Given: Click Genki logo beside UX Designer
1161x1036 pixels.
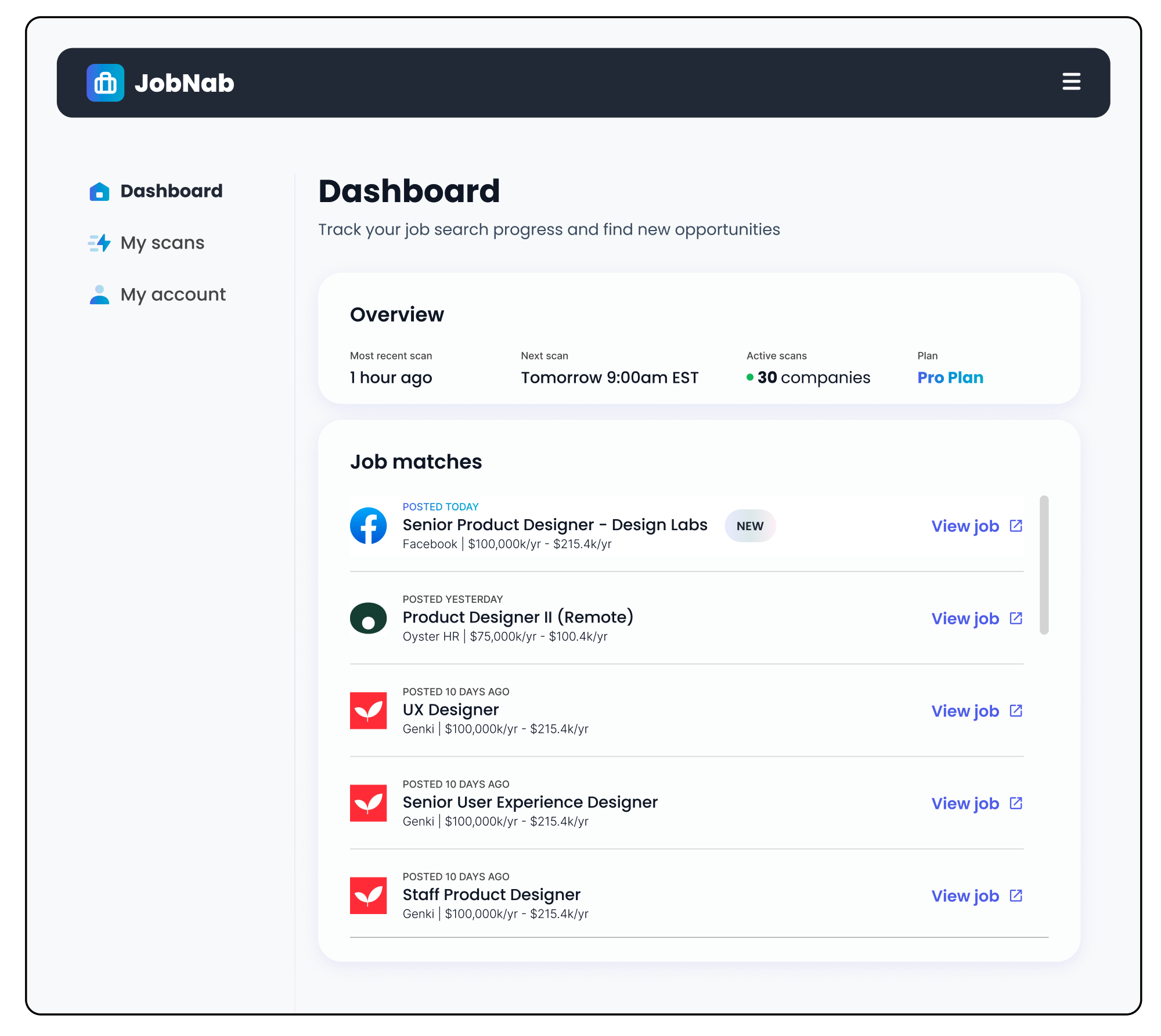Looking at the screenshot, I should click(368, 710).
